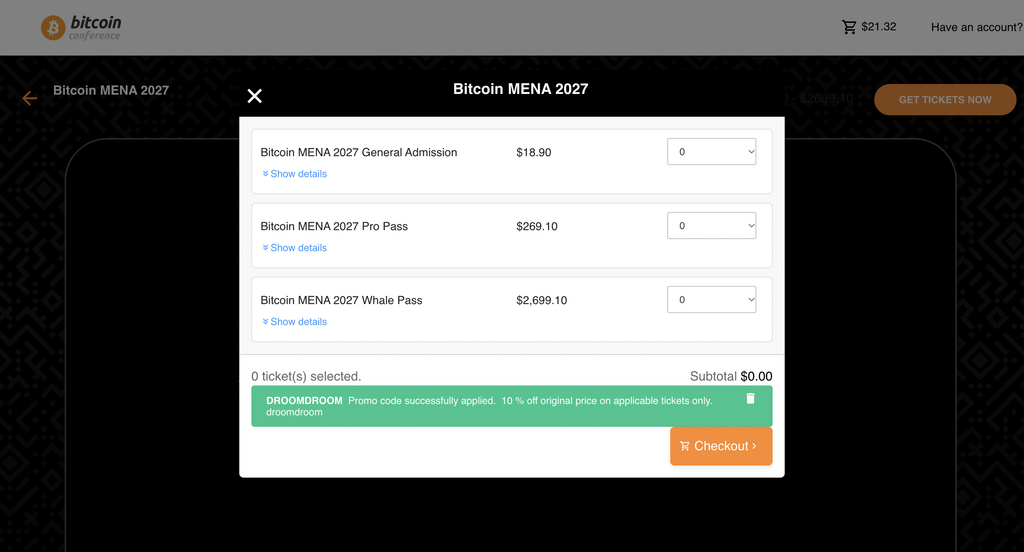Viewport: 1024px width, 552px height.
Task: Click the Bitcoin MENA 2027 Whale Pass name
Action: click(x=342, y=300)
